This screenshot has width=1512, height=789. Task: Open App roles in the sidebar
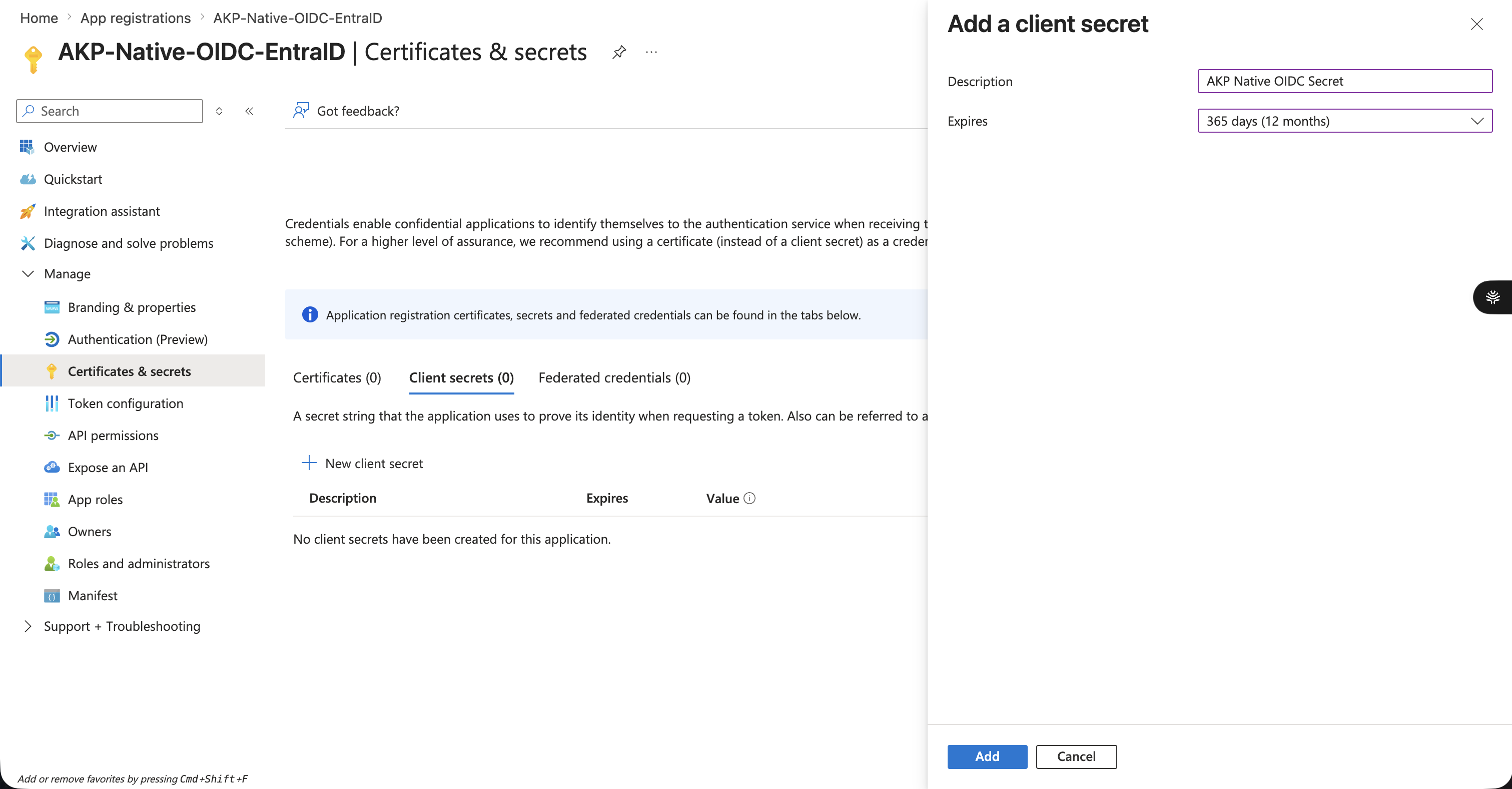tap(95, 499)
